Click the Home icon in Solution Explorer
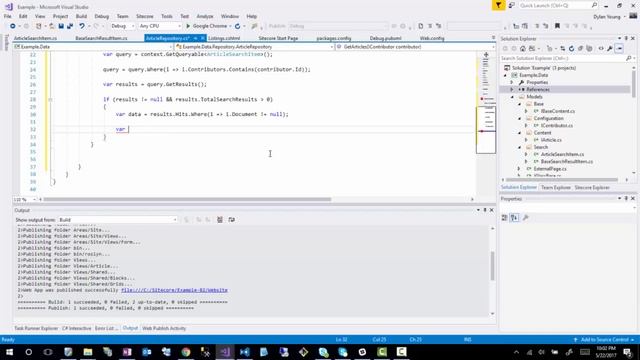640x360 pixels. [x=523, y=49]
